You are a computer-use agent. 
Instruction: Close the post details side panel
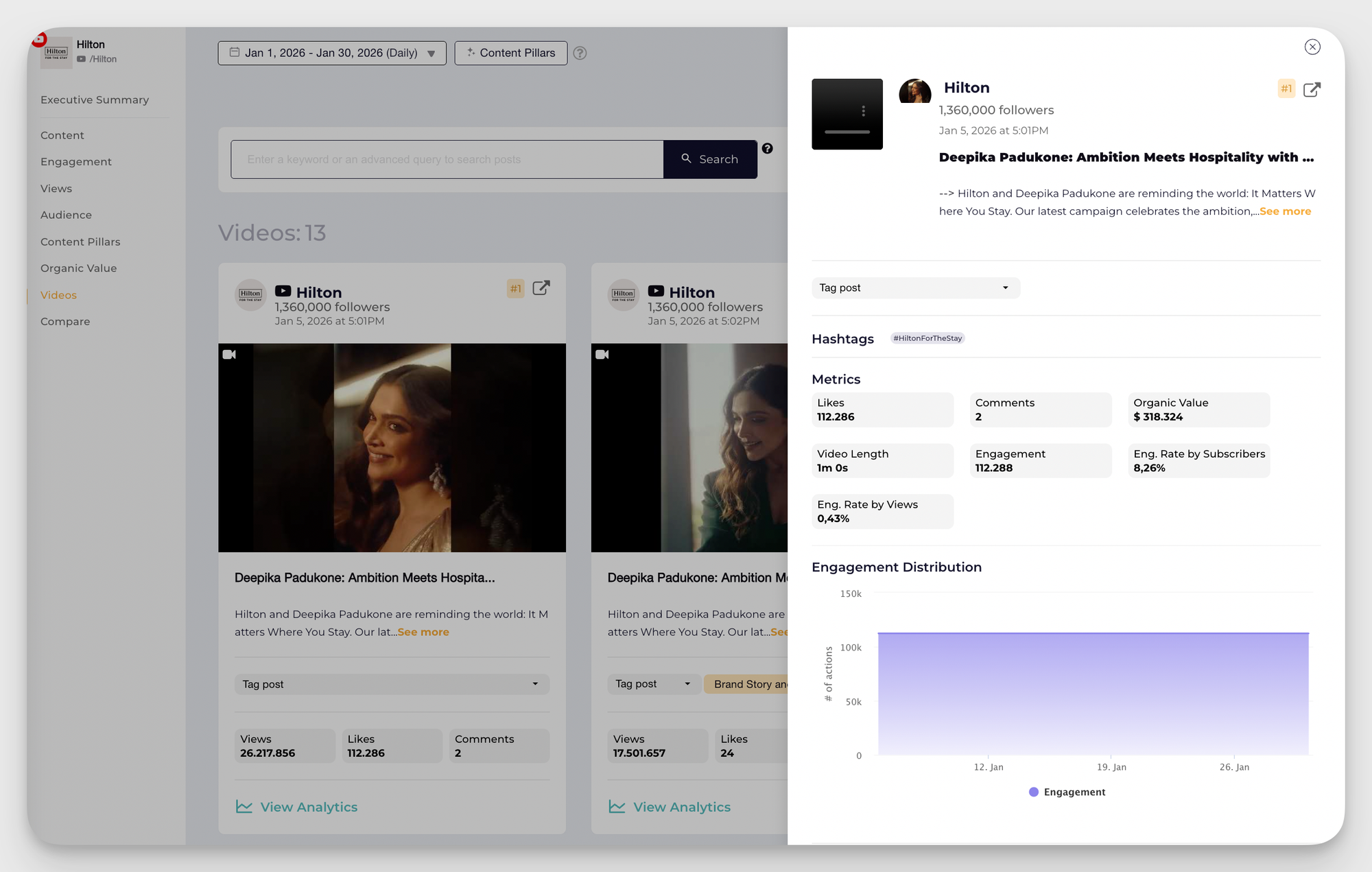pos(1312,47)
